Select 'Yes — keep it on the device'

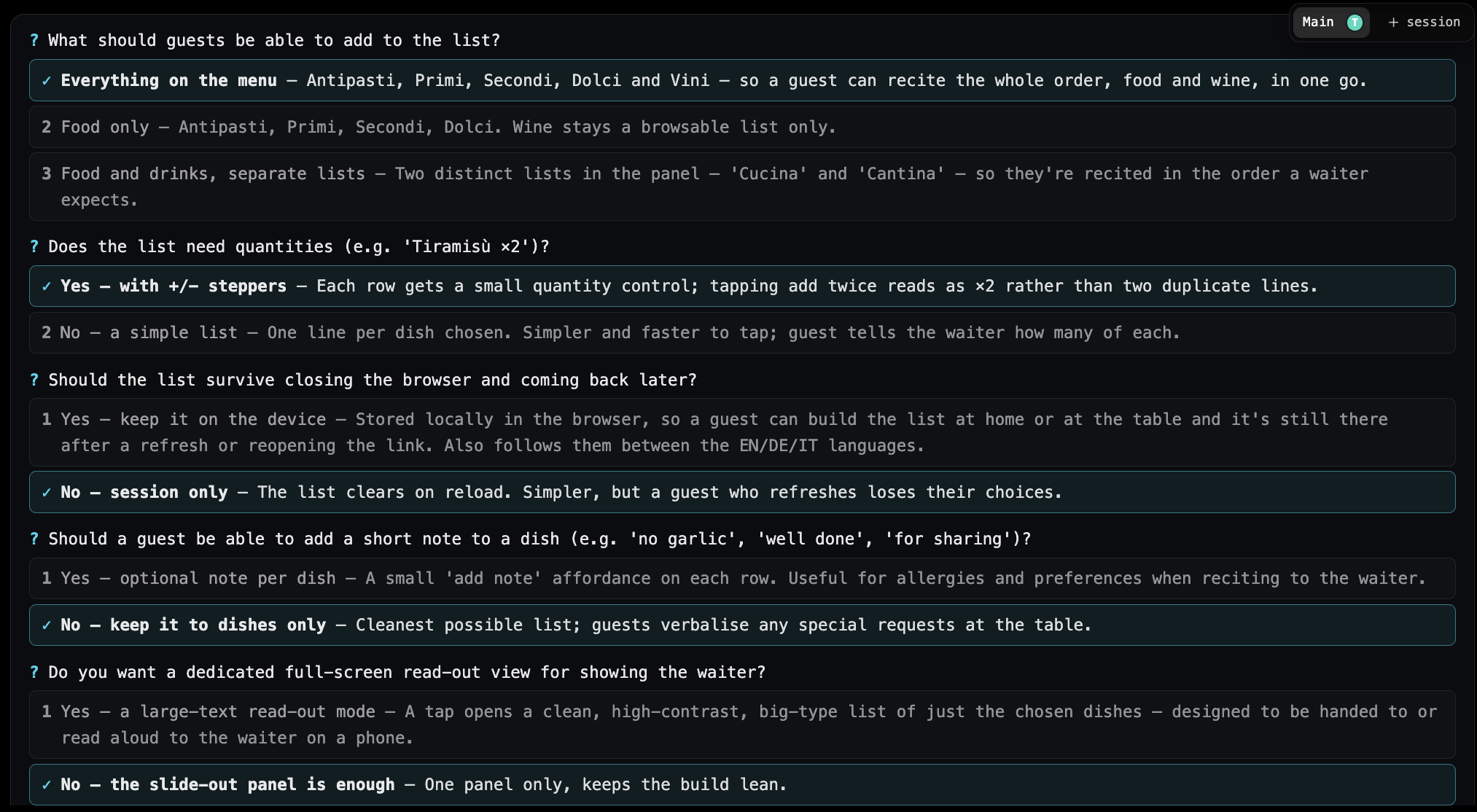tap(742, 432)
